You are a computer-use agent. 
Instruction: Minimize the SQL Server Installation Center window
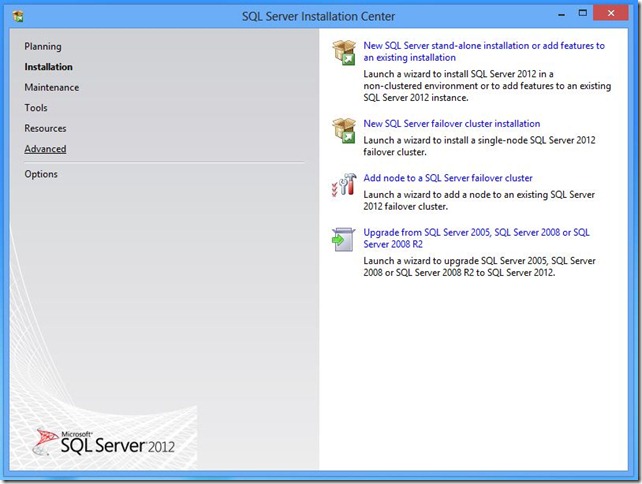click(562, 14)
